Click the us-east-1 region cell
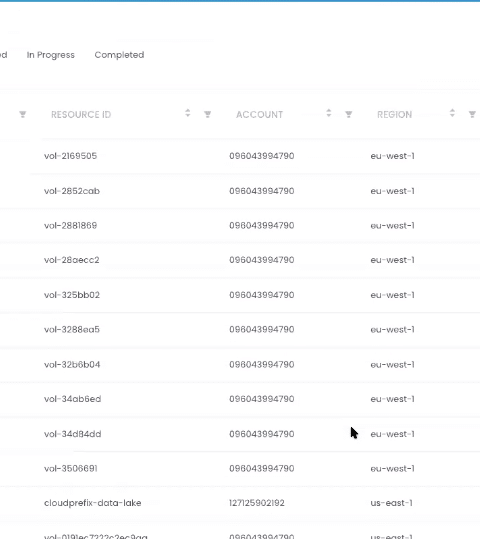The width and height of the screenshot is (480, 539). pyautogui.click(x=391, y=503)
